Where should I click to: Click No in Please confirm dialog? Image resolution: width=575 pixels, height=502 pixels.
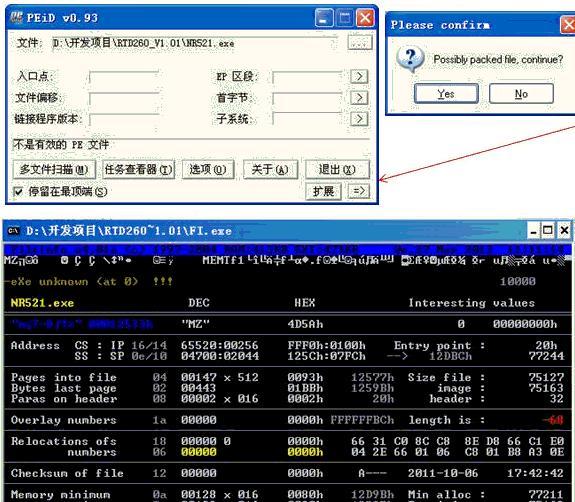coord(521,94)
